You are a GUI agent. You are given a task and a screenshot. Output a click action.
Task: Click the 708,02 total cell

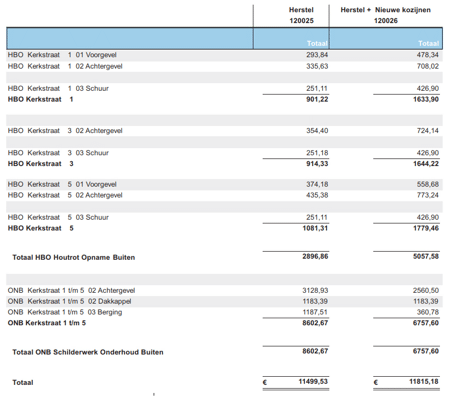(428, 66)
